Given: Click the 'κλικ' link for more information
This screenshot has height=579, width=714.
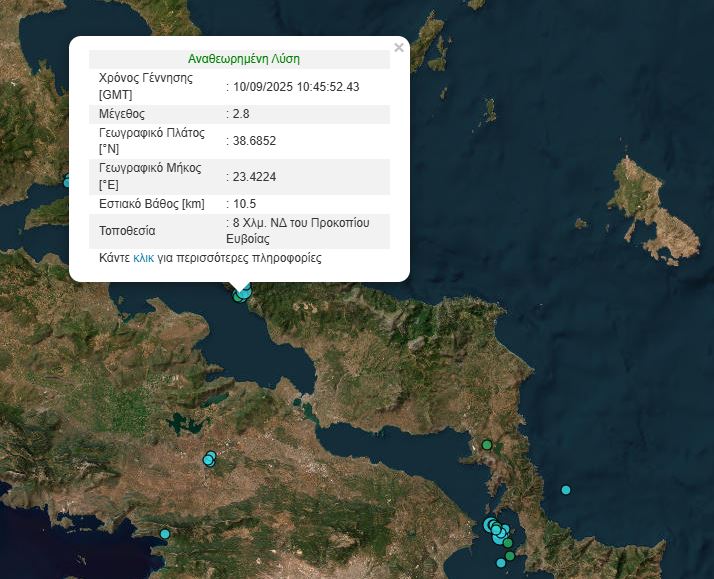Looking at the screenshot, I should point(144,258).
